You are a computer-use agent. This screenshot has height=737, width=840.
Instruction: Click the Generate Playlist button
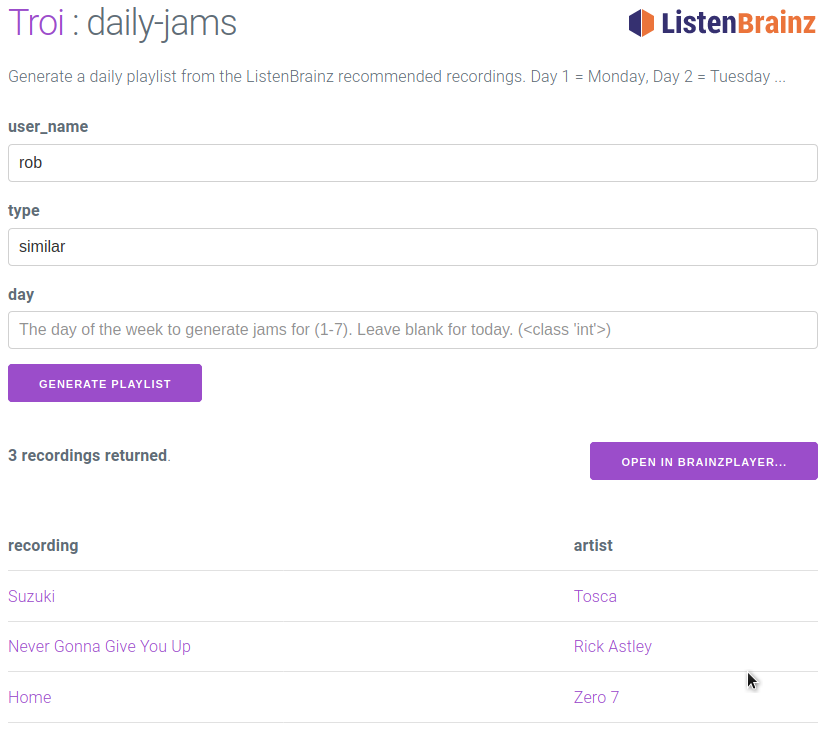pos(105,383)
